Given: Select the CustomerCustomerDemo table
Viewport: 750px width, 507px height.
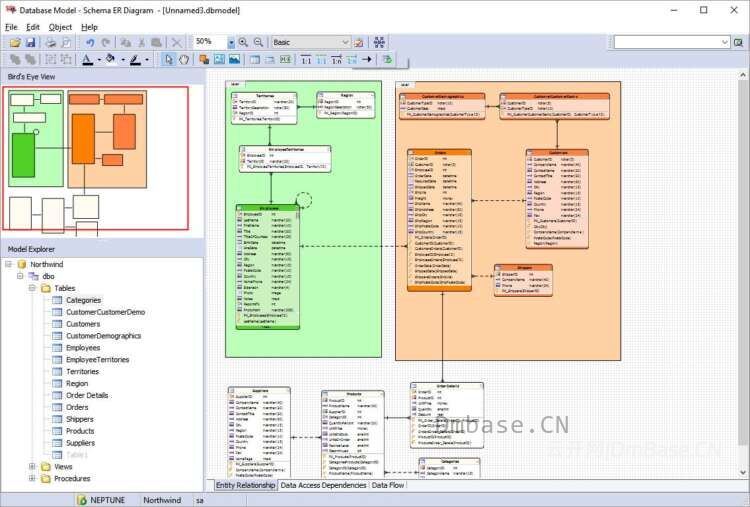Looking at the screenshot, I should click(105, 312).
